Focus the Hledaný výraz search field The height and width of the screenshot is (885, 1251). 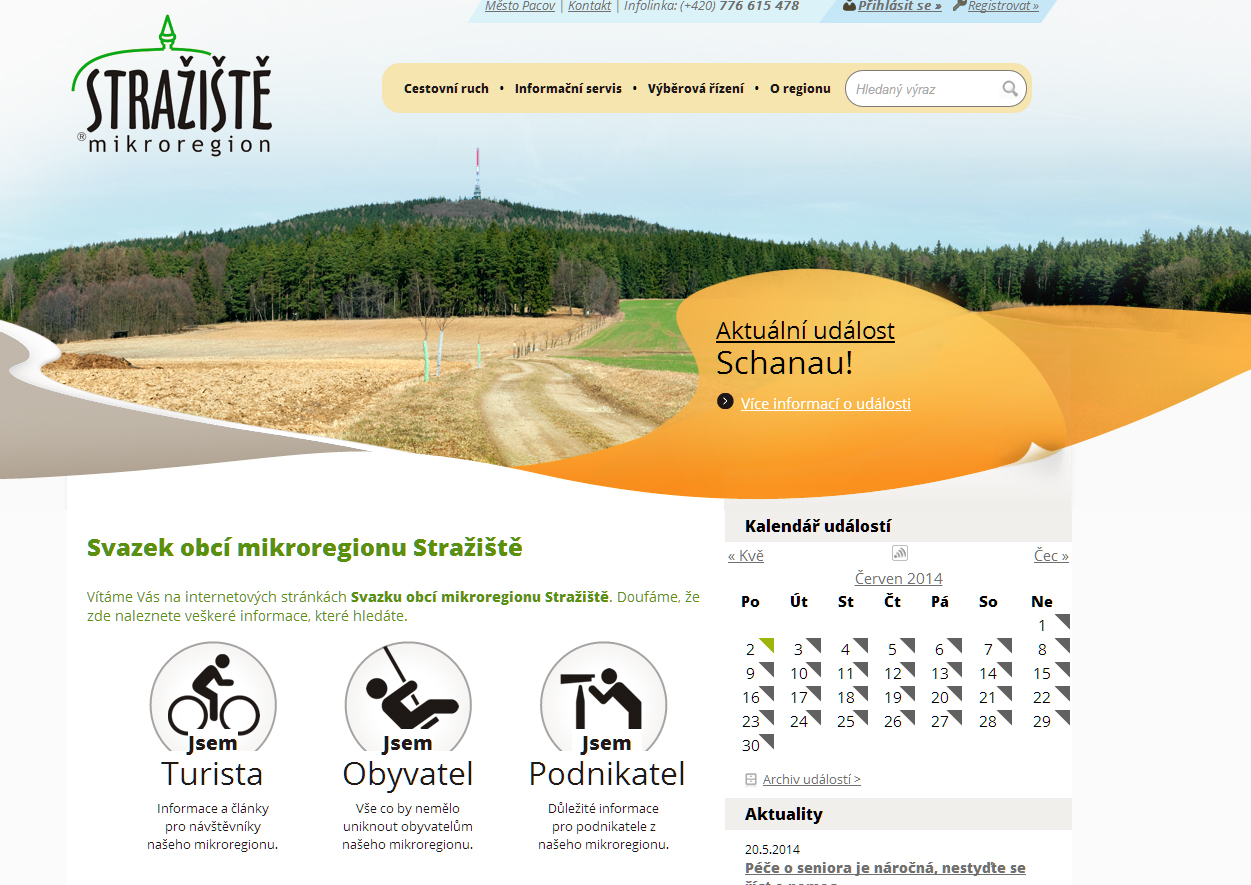[925, 89]
